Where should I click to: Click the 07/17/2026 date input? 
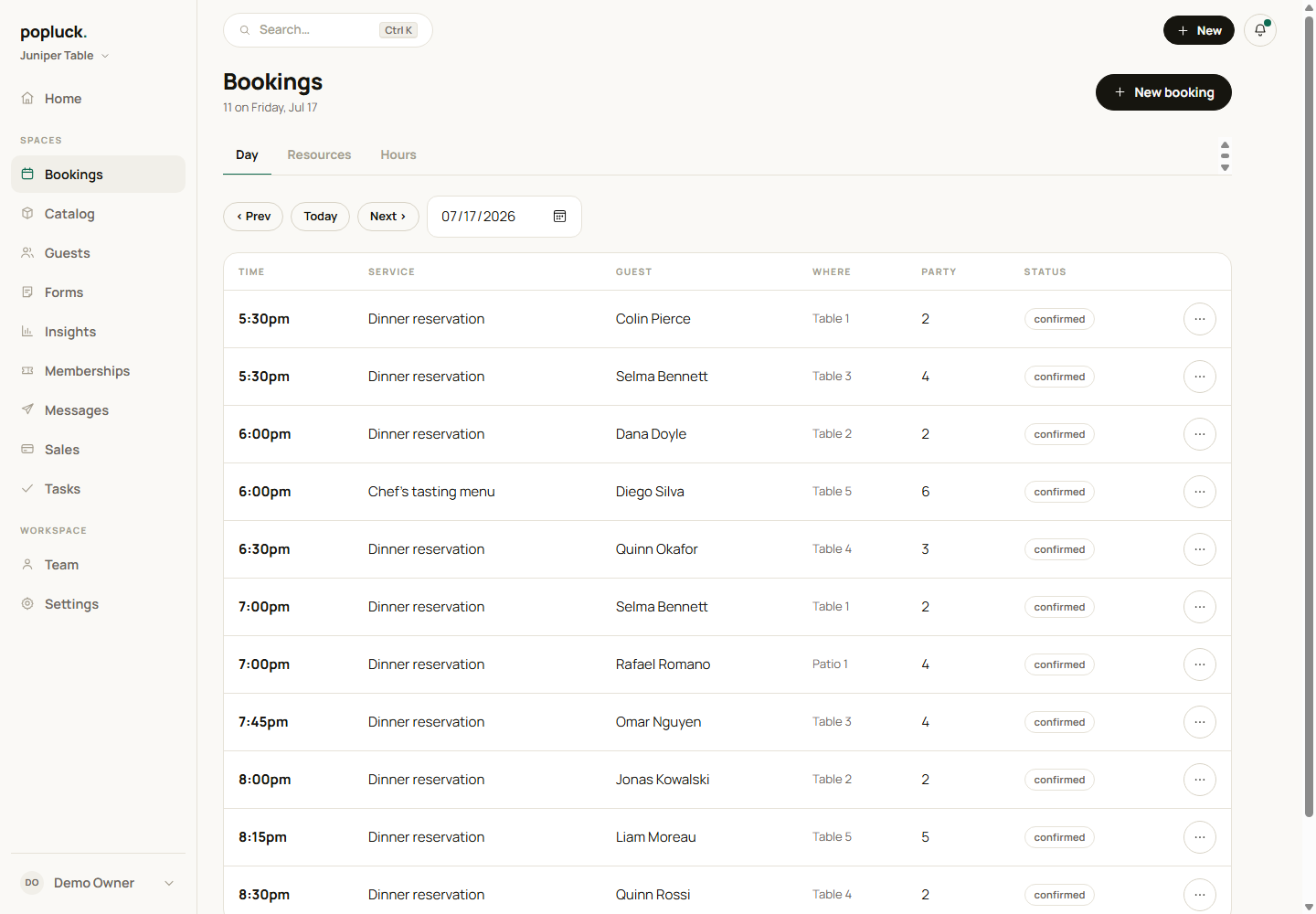pyautogui.click(x=504, y=217)
